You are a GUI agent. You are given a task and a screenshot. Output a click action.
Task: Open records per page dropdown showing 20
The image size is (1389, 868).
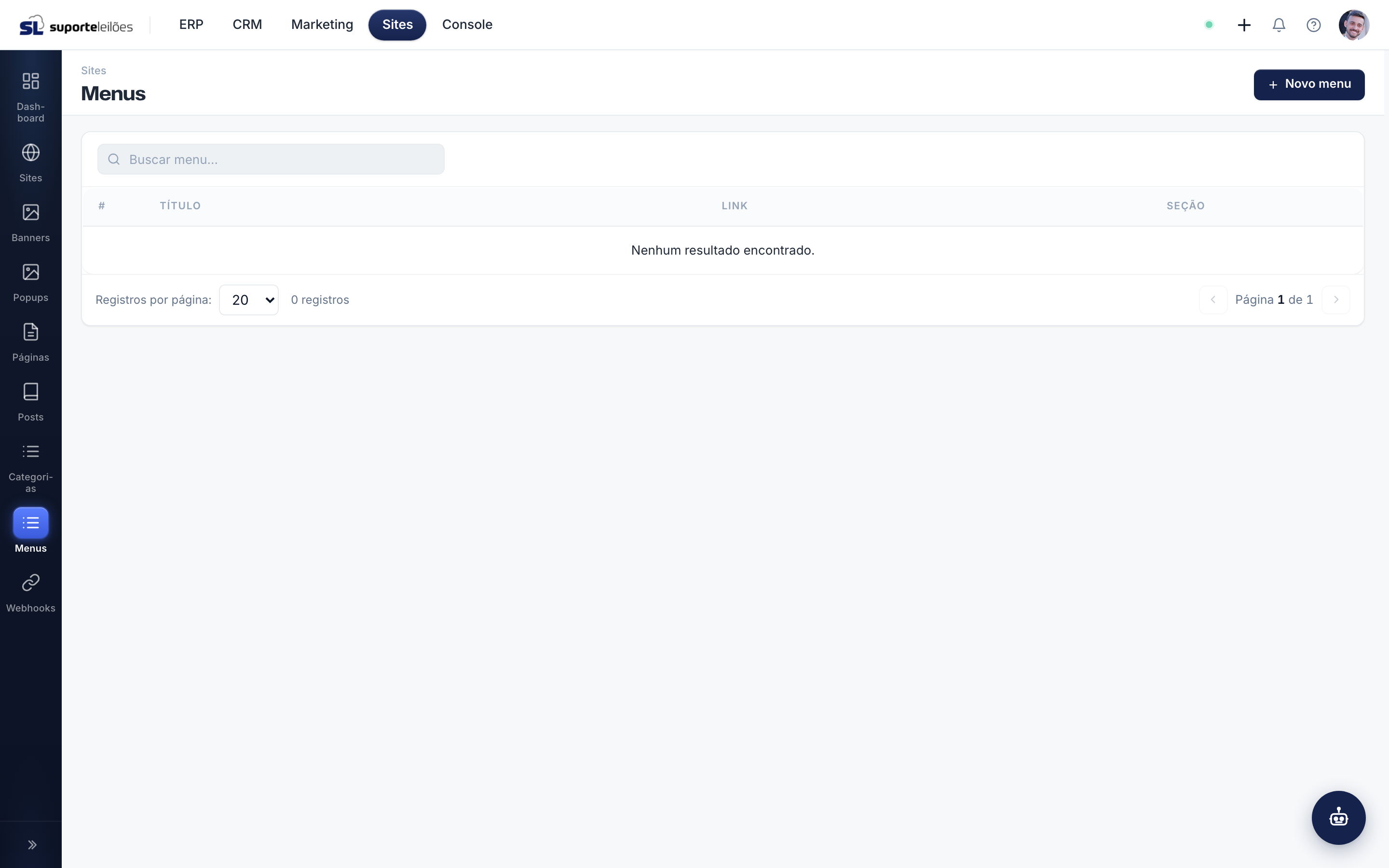pos(248,299)
